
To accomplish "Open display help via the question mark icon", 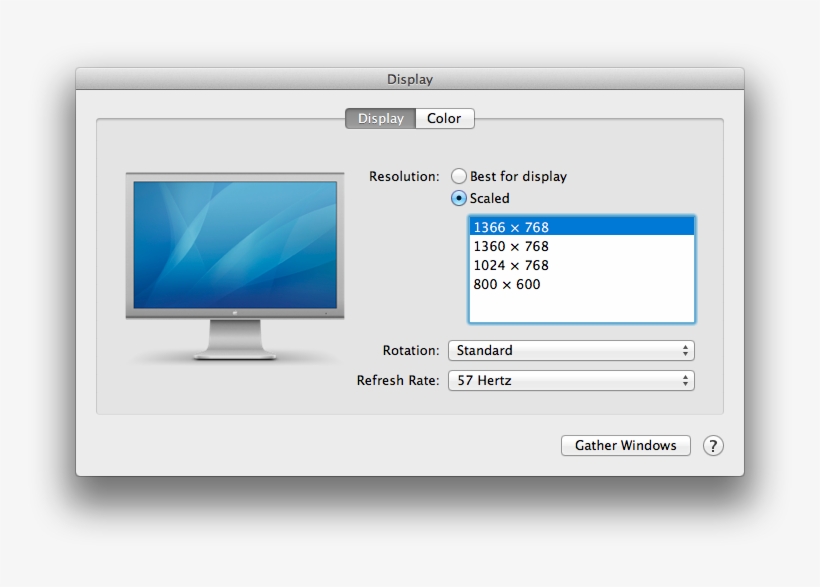I will point(714,445).
